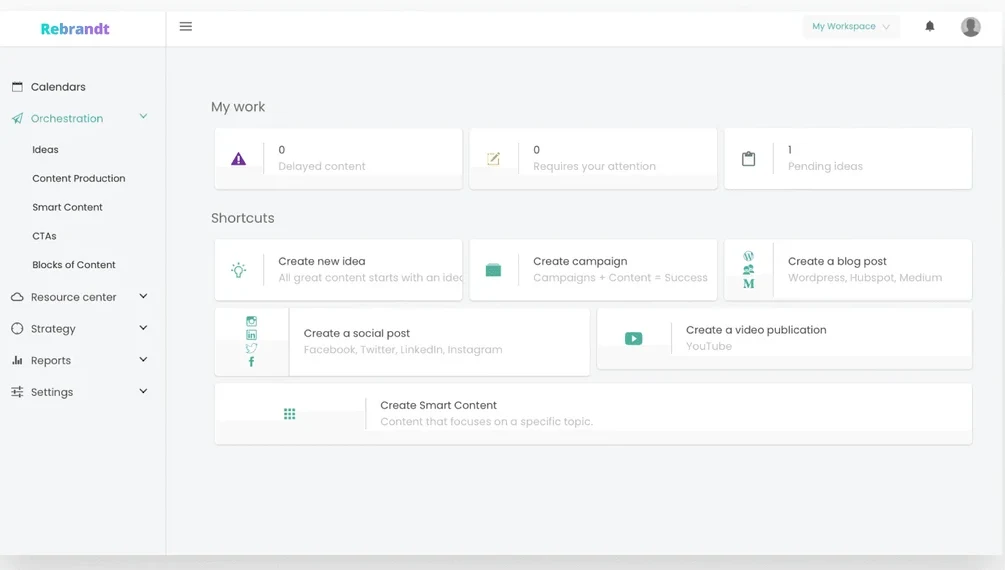Click the WordPress icon on blog card
1005x570 pixels.
pyautogui.click(x=748, y=256)
